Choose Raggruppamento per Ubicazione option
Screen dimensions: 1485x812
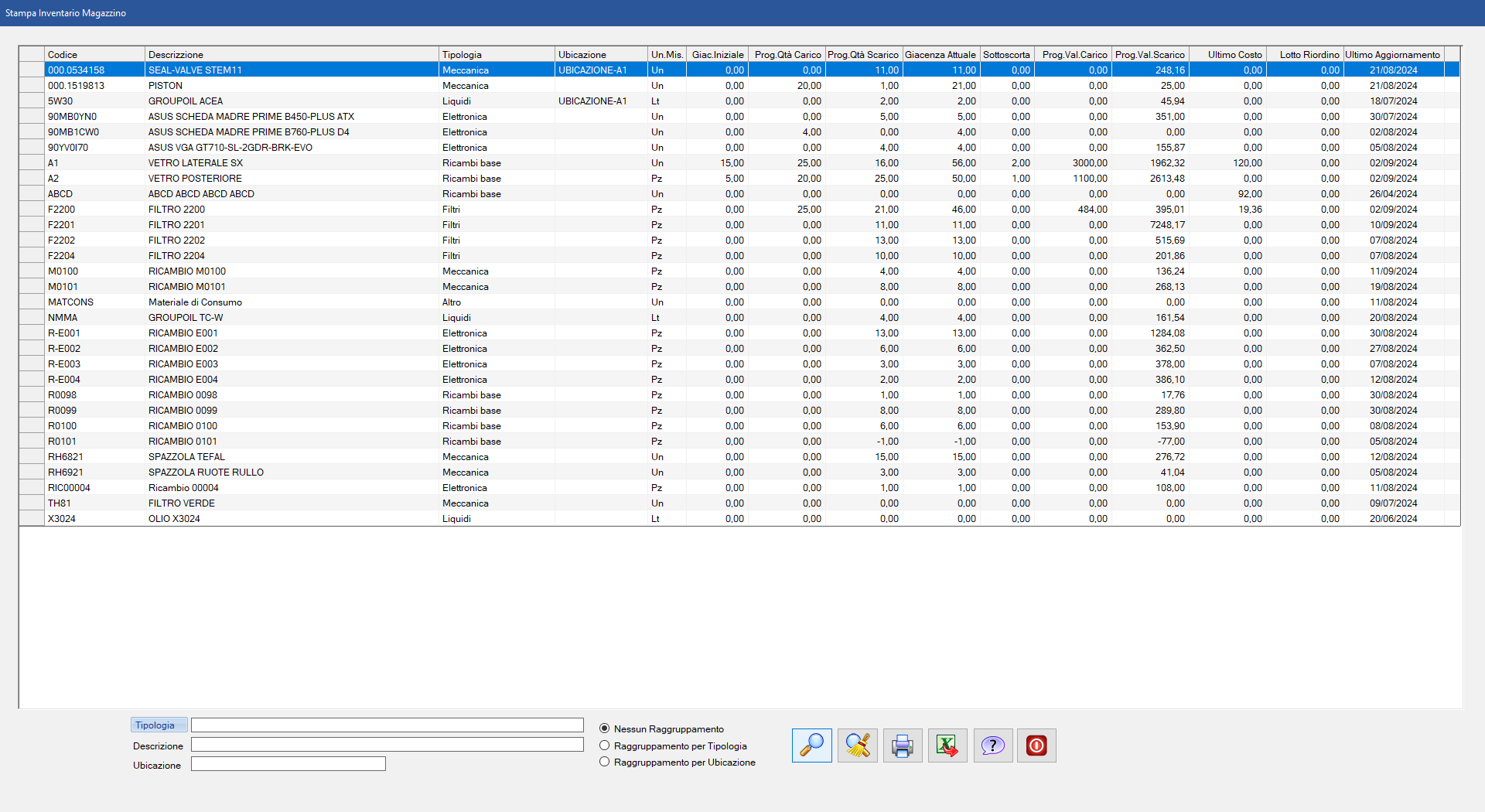coord(605,762)
